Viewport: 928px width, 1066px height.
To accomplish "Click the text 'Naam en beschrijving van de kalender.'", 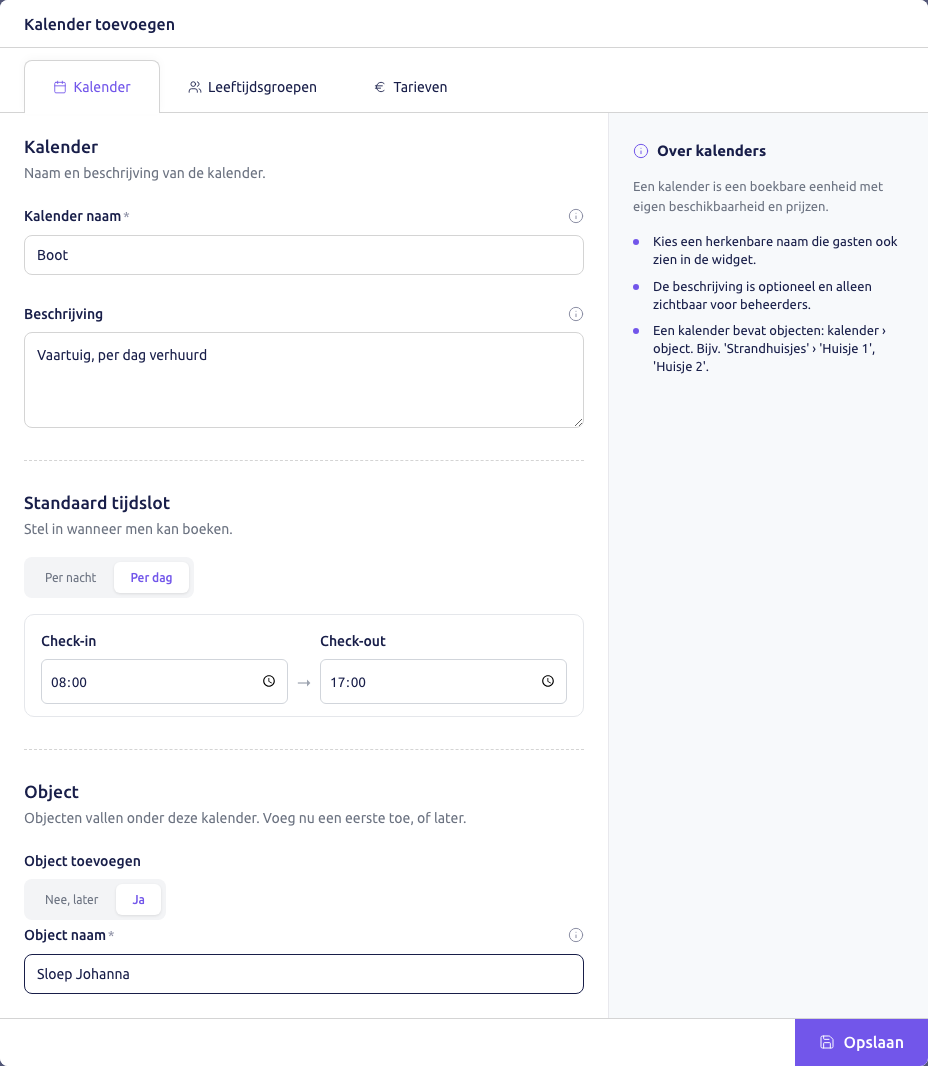I will 145,173.
